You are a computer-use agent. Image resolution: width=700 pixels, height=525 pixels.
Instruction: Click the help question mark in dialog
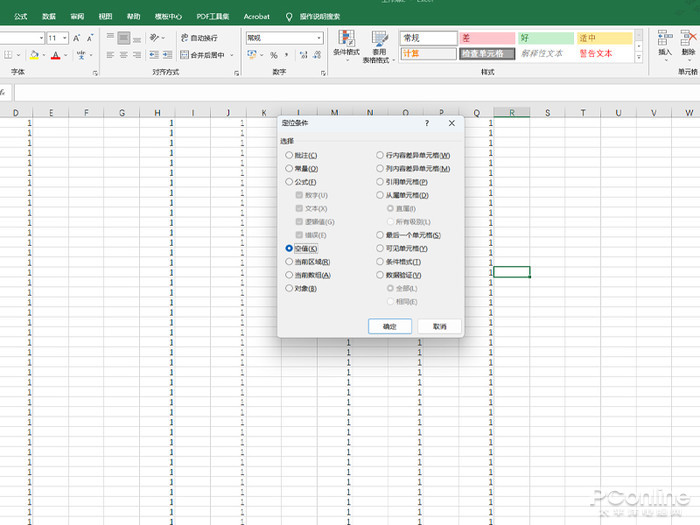coord(427,123)
